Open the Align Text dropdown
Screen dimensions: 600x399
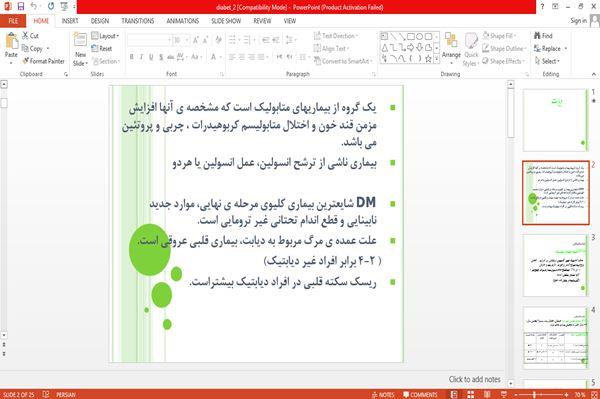pos(331,48)
